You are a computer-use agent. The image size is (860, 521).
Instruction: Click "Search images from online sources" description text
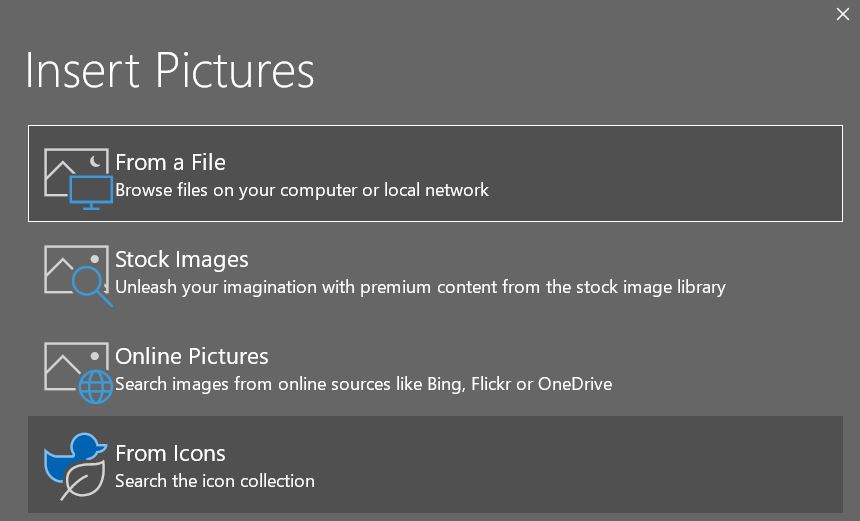pyautogui.click(x=363, y=384)
